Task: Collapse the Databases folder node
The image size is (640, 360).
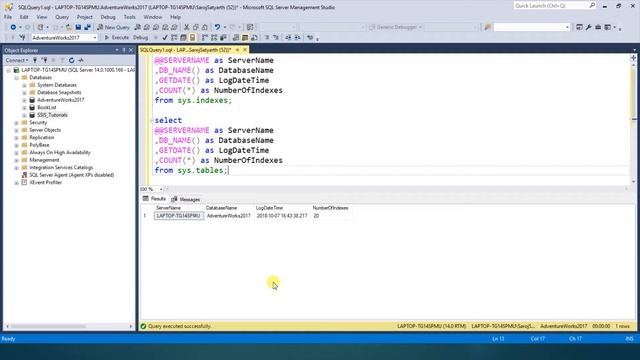Action: coord(16,78)
